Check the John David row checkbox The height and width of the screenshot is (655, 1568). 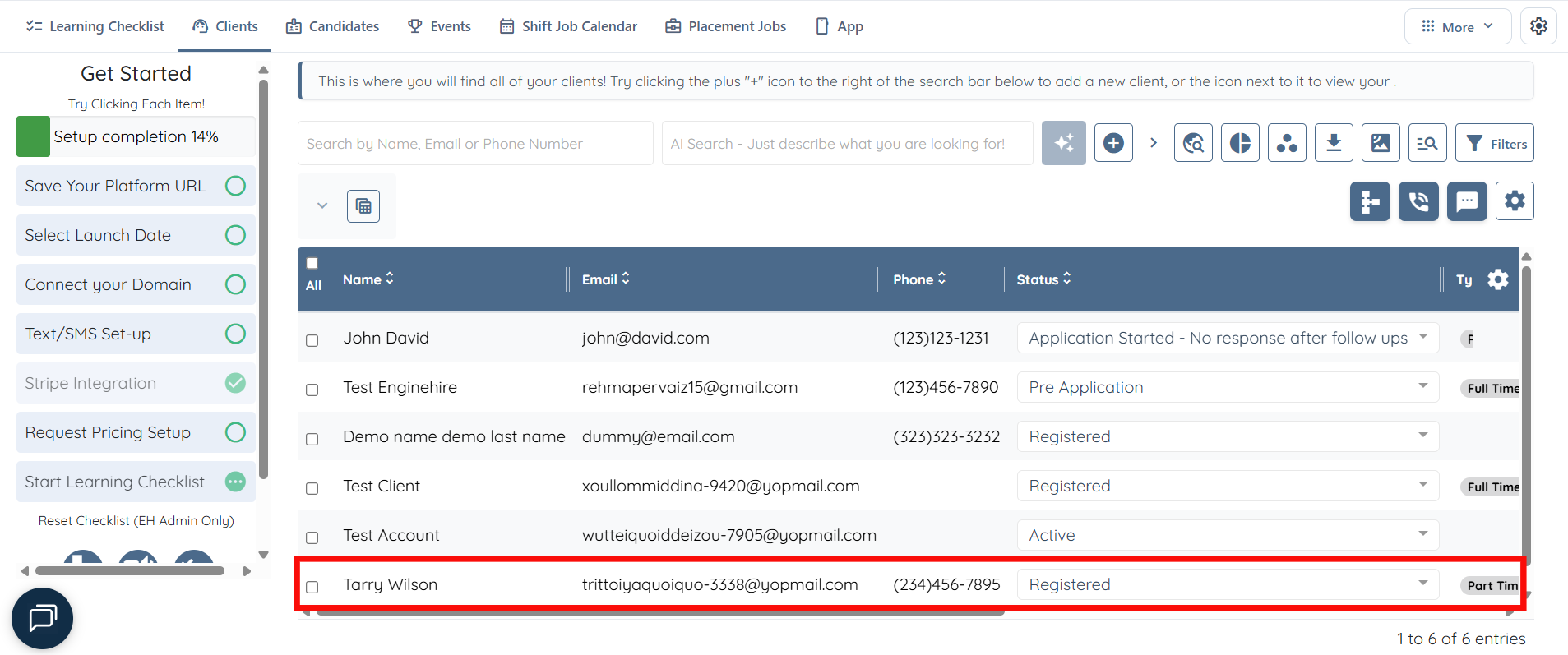(312, 340)
